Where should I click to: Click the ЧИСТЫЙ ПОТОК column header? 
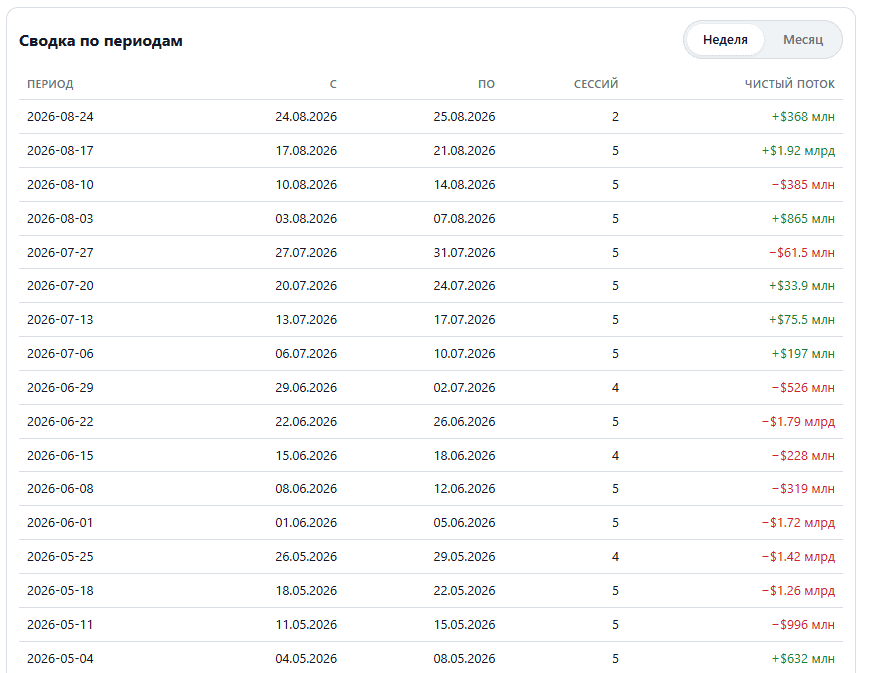[x=789, y=84]
